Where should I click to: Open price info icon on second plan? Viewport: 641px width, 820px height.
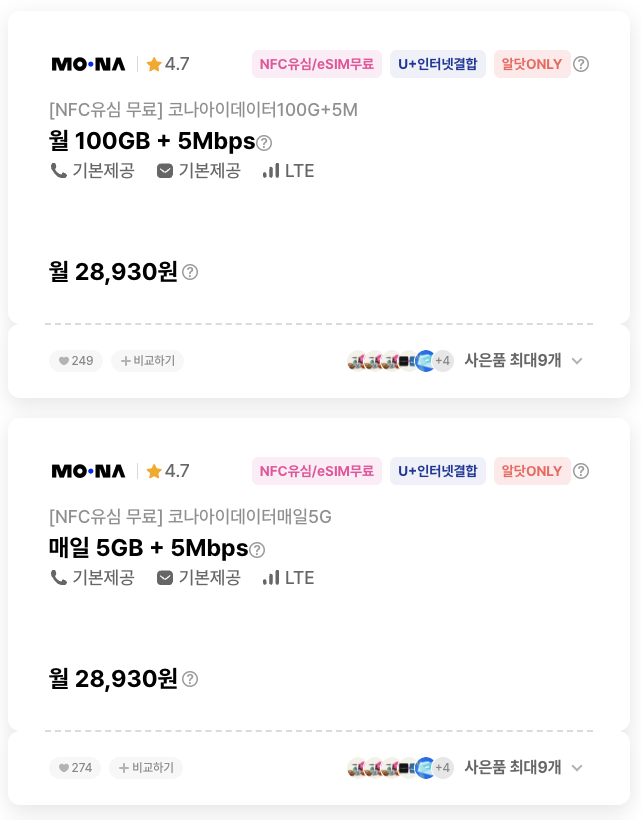[190, 679]
